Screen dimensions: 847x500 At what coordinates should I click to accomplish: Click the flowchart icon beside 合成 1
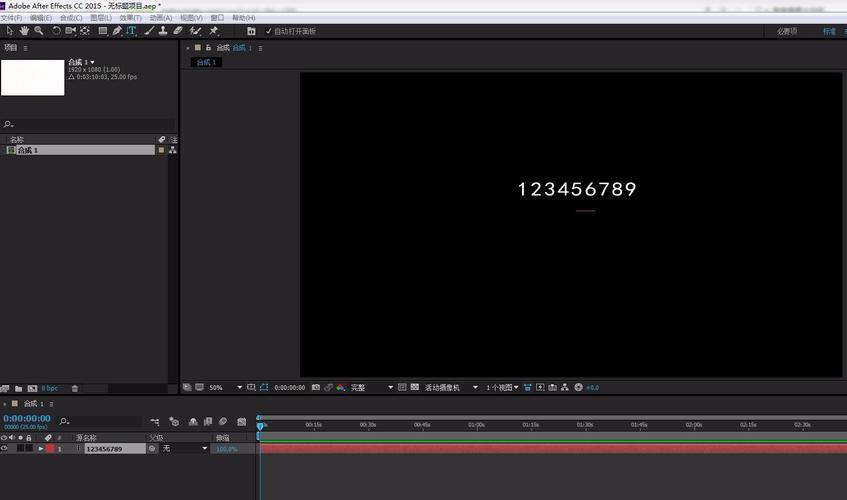[172, 150]
